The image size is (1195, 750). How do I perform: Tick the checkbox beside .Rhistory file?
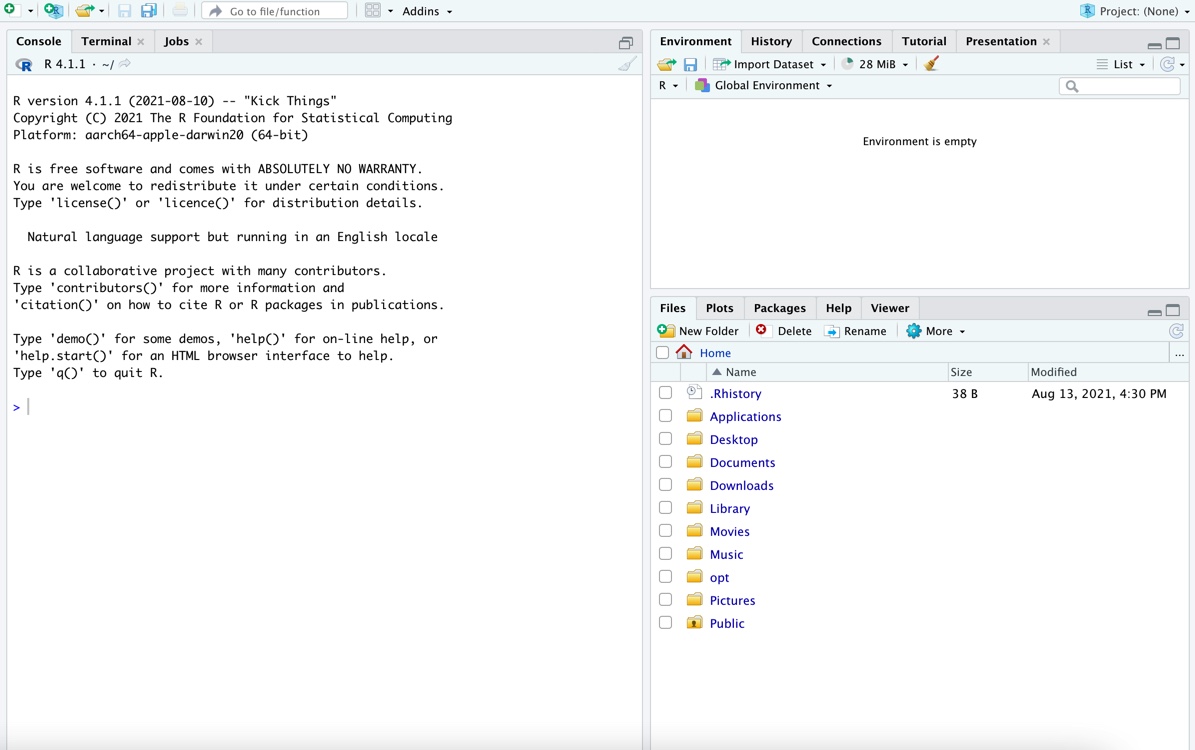(665, 393)
